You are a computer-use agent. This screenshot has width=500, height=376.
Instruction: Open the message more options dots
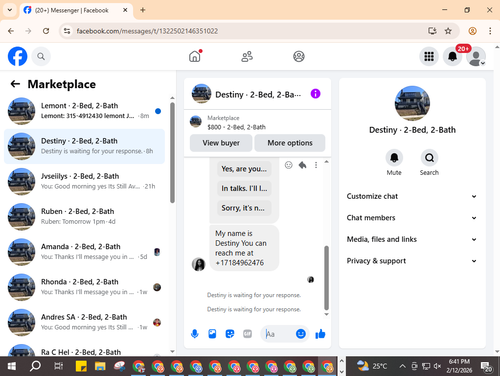[316, 165]
